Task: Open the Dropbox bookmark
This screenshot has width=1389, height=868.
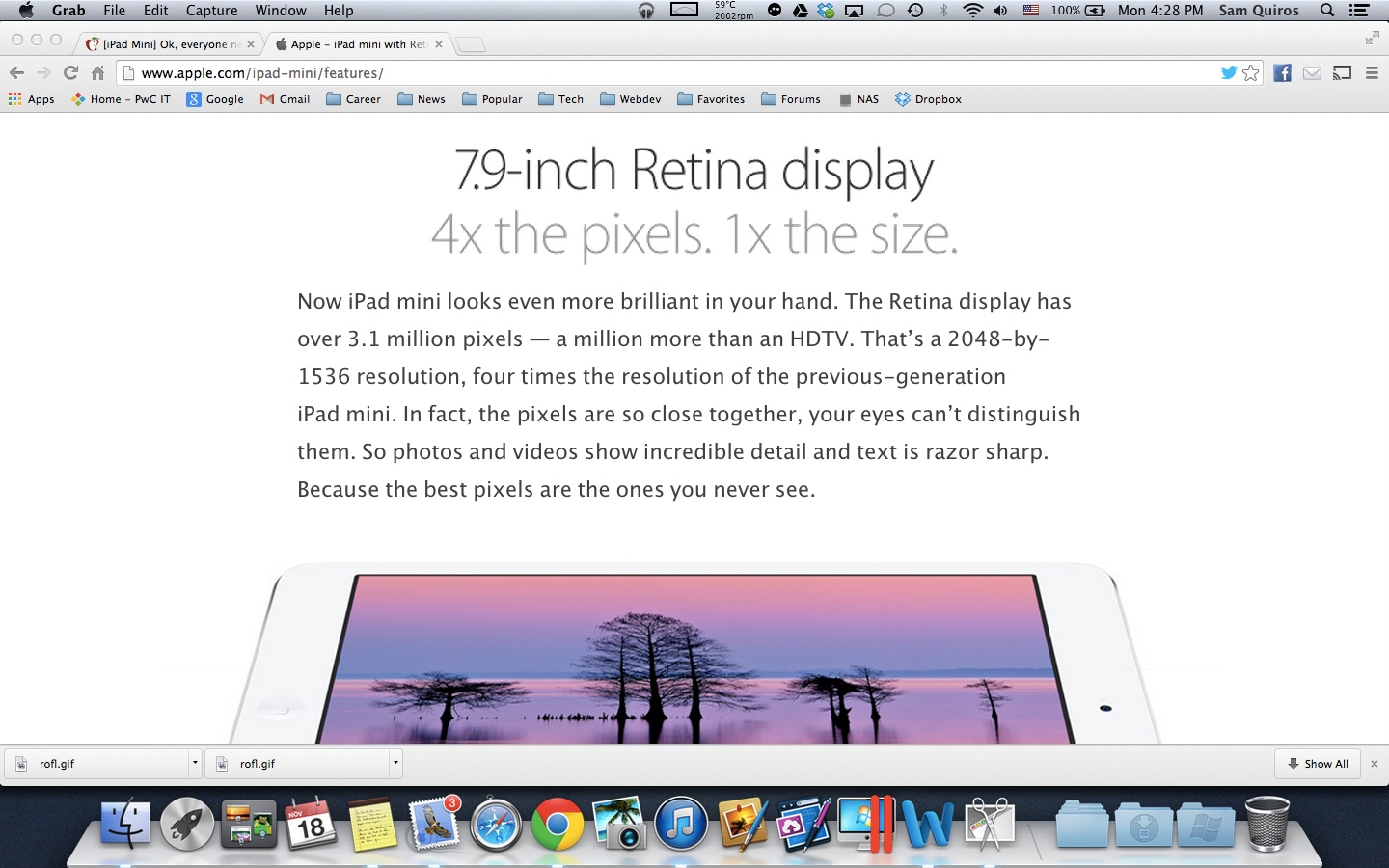Action: pyautogui.click(x=928, y=99)
